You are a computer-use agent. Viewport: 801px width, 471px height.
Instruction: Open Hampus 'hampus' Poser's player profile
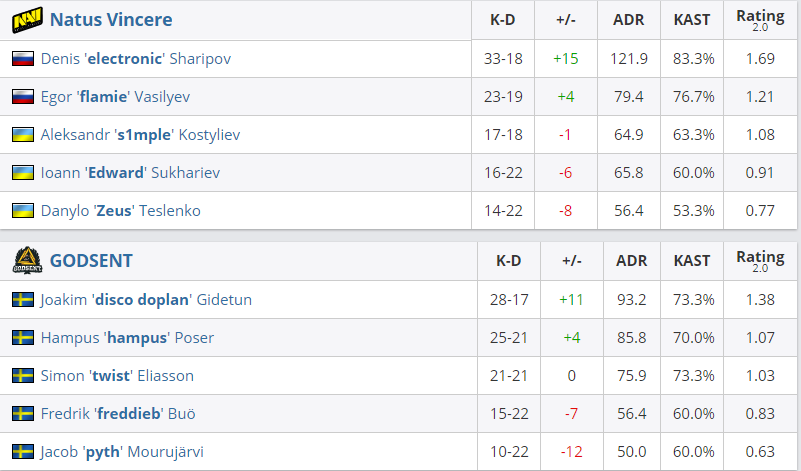coord(127,338)
